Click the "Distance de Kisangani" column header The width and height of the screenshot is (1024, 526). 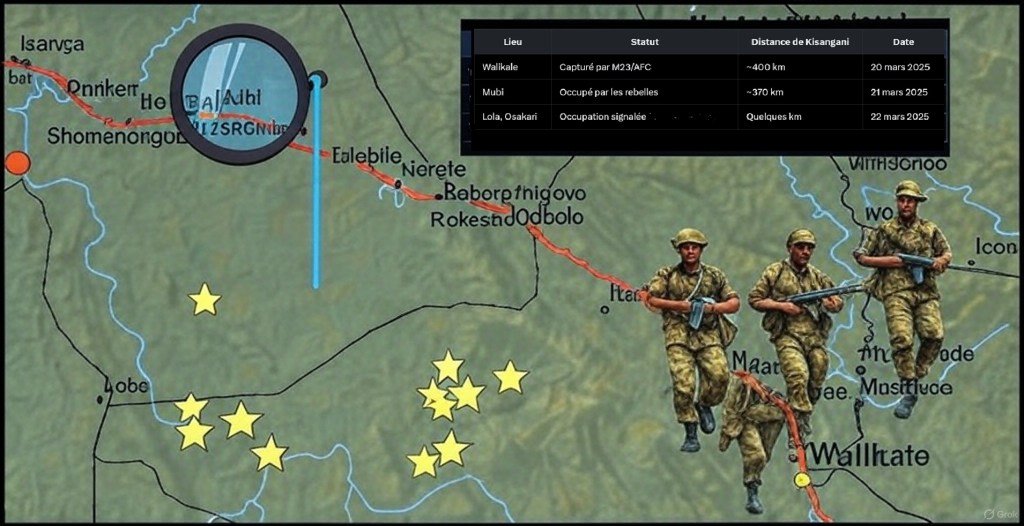click(x=801, y=42)
